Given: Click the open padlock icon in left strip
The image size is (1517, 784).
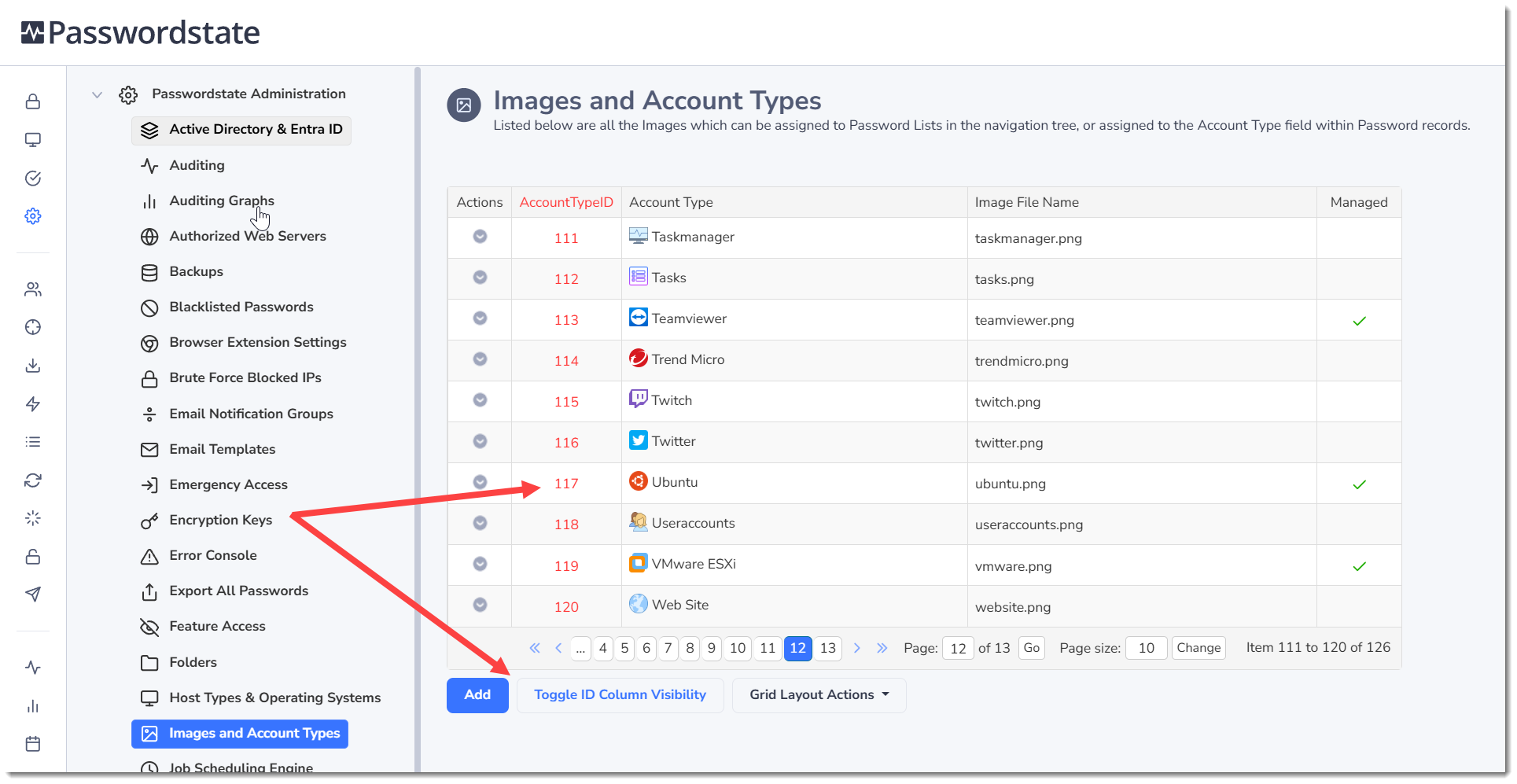Looking at the screenshot, I should coord(33,557).
